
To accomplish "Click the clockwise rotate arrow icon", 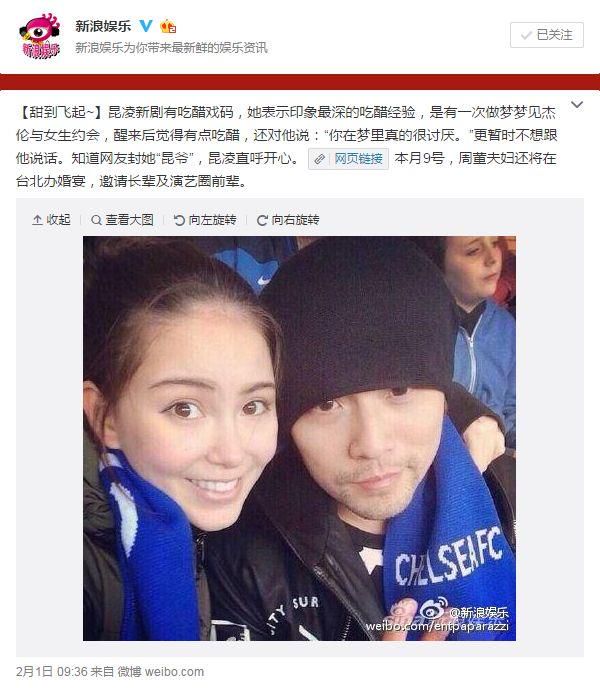I will pos(262,220).
